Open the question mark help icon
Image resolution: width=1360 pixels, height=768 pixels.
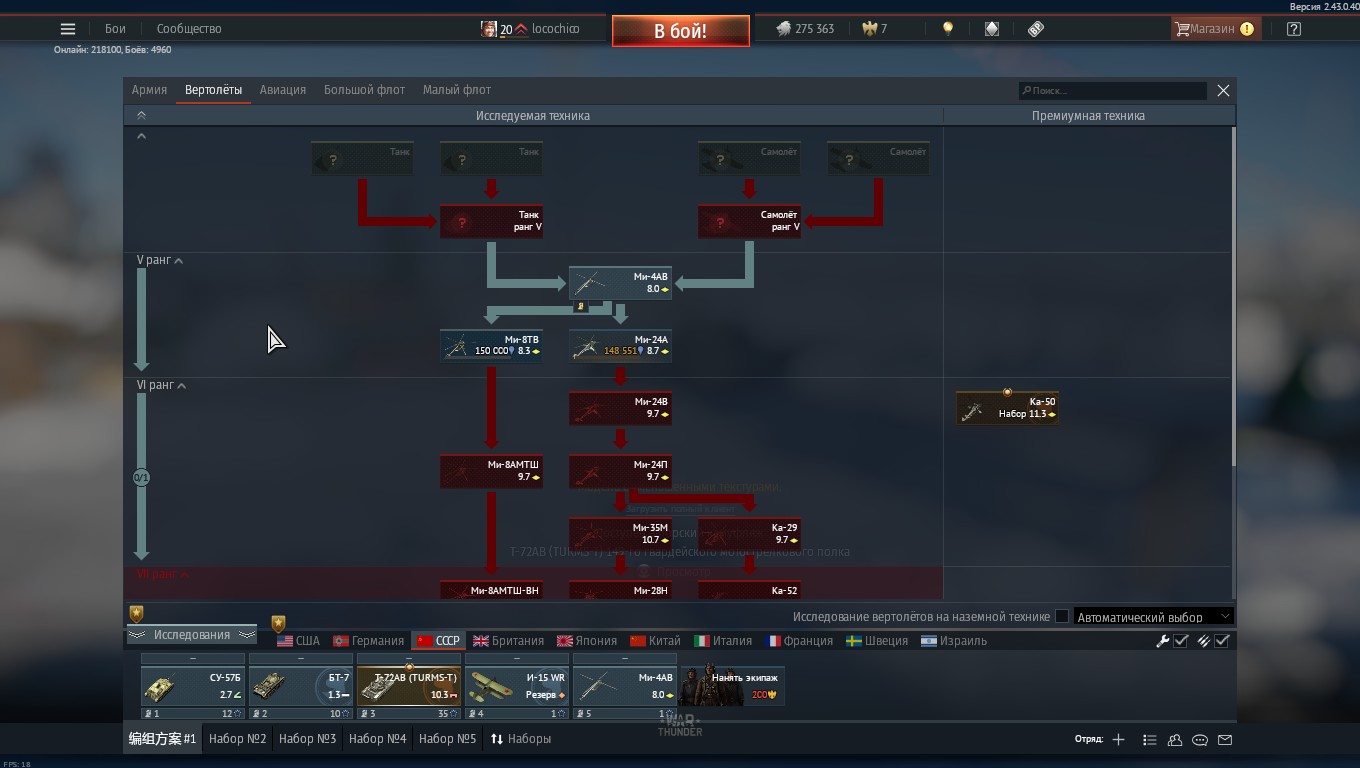pyautogui.click(x=1294, y=29)
